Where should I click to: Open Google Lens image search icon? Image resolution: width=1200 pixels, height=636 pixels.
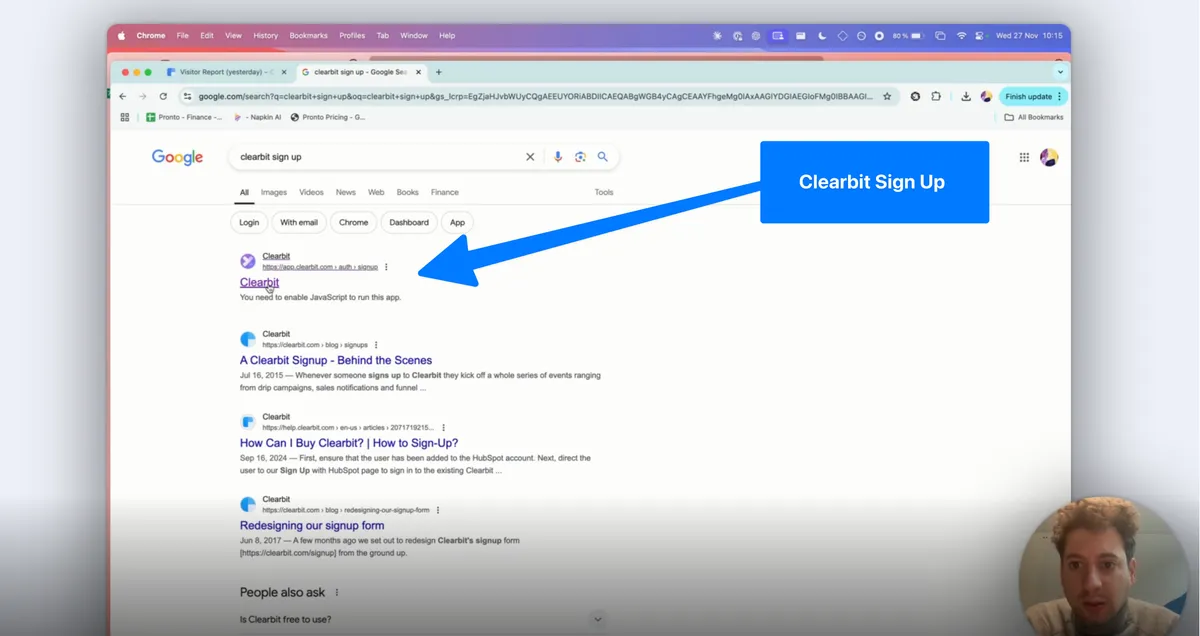tap(580, 157)
